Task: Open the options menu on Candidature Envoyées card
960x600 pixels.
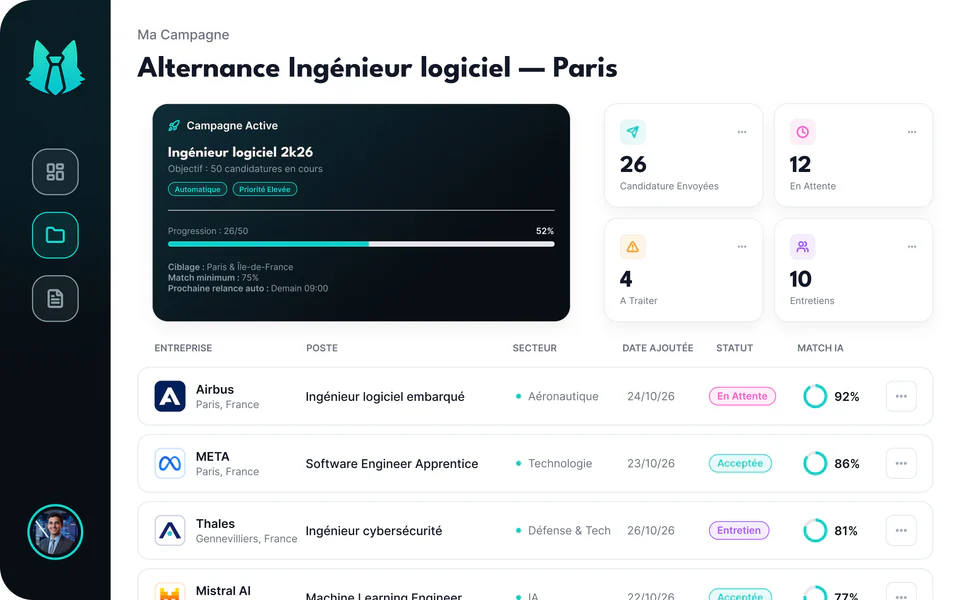Action: [x=742, y=132]
